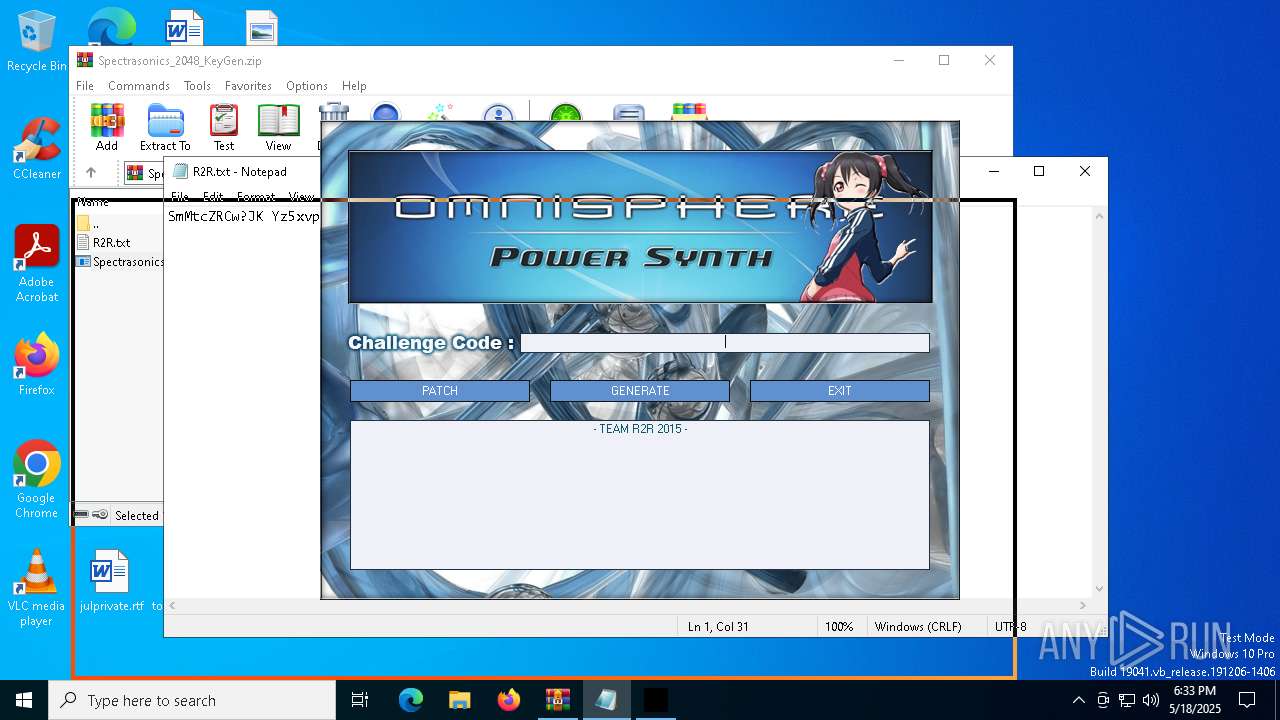Image resolution: width=1280 pixels, height=720 pixels.
Task: Click the 100% zoom indicator in Notepad
Action: point(839,627)
